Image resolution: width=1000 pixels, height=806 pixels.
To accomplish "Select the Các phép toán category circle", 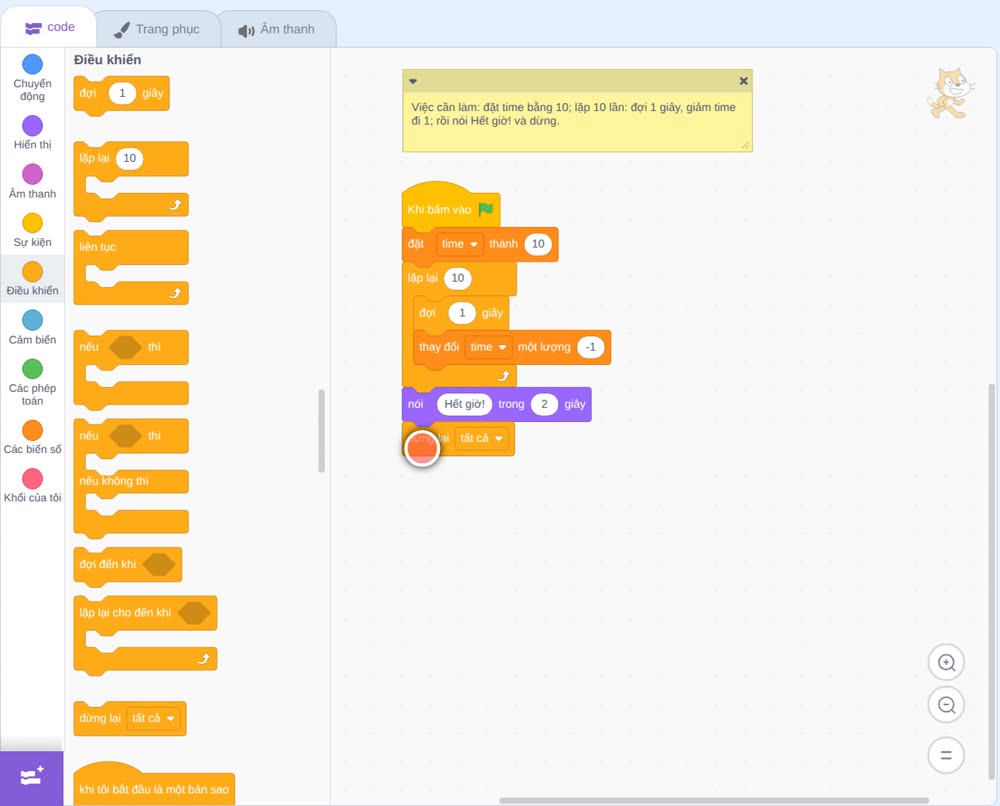I will pyautogui.click(x=33, y=369).
